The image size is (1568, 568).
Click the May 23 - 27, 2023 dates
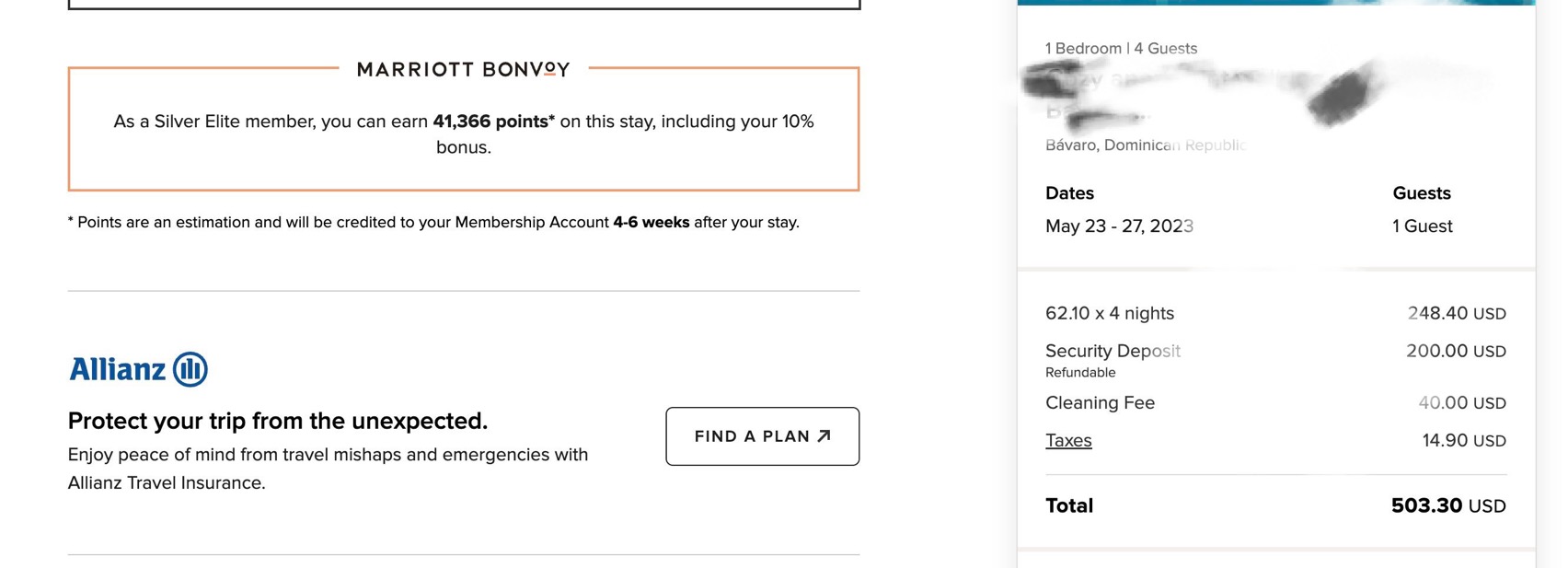click(x=1119, y=226)
